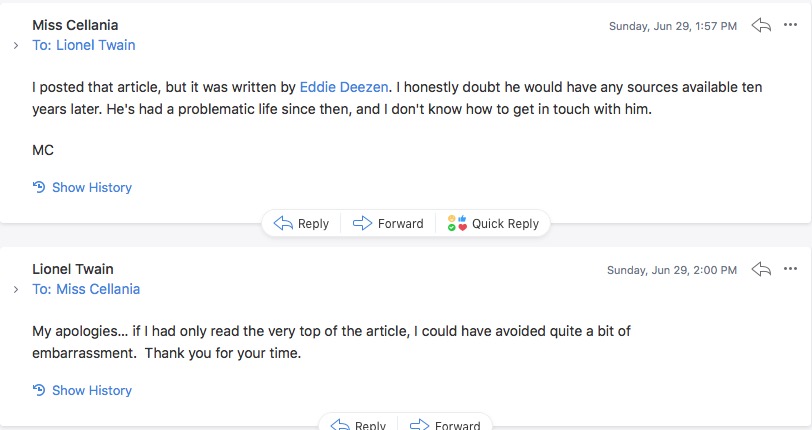Expand recipients of Lionel Twain's message
The height and width of the screenshot is (430, 812).
[x=16, y=290]
